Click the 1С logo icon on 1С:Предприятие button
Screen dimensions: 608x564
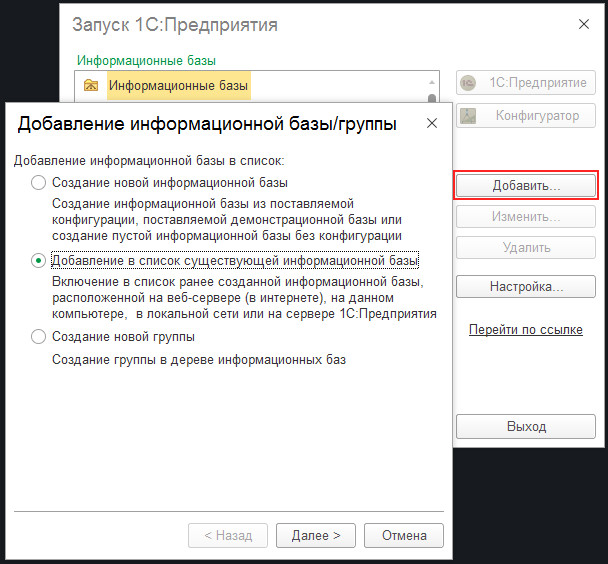coord(468,83)
